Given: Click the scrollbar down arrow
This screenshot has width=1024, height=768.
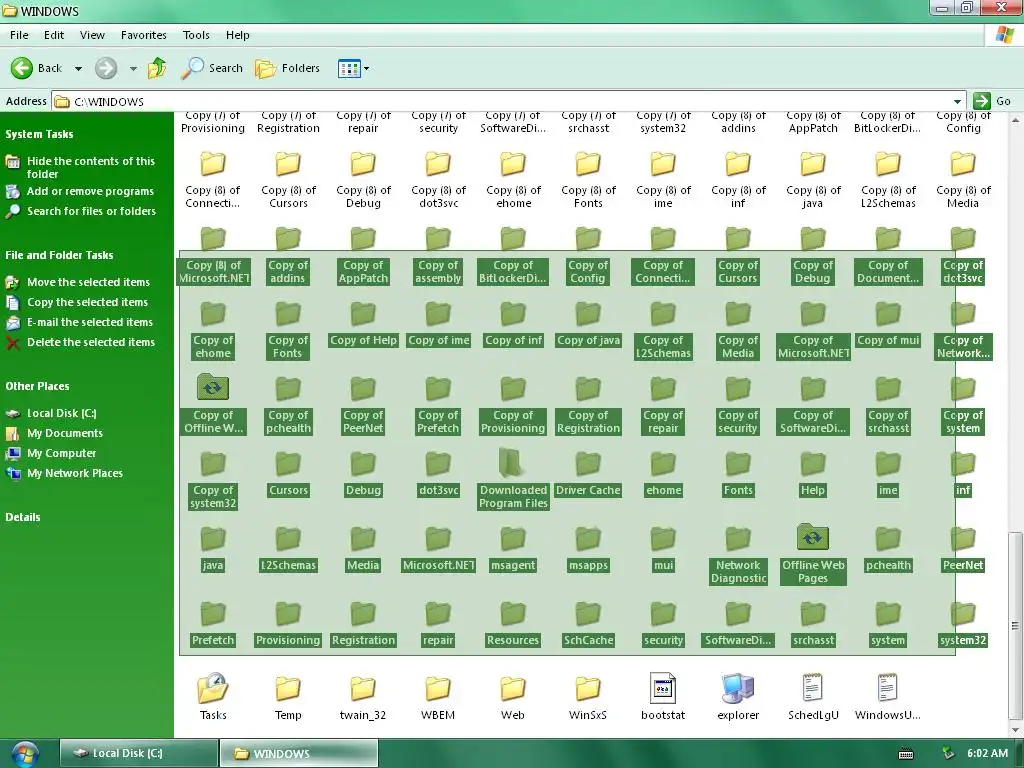Looking at the screenshot, I should point(1015,729).
